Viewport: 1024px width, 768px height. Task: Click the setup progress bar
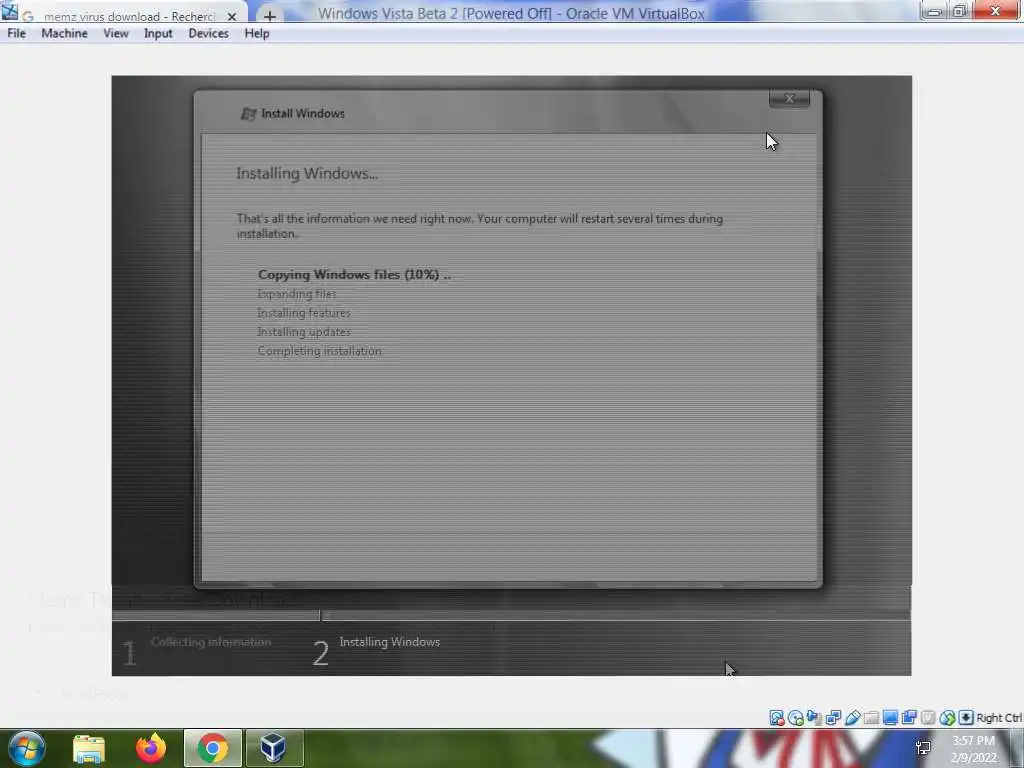pos(511,615)
